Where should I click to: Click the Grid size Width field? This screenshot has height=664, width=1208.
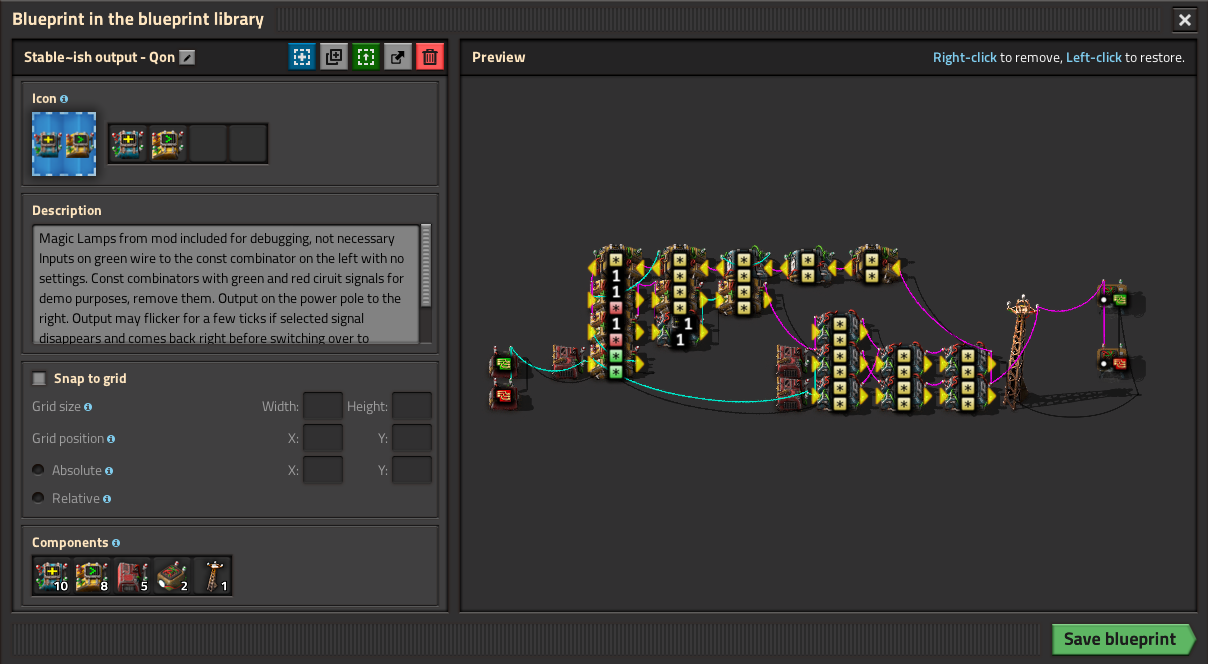323,406
